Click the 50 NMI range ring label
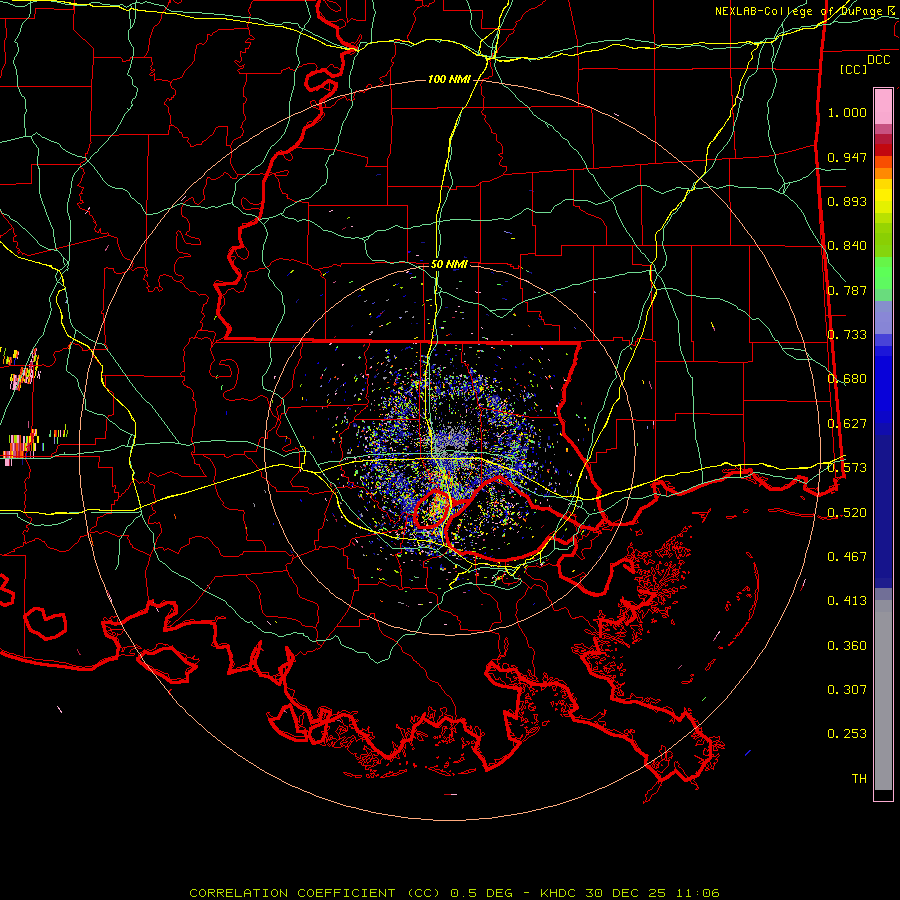The width and height of the screenshot is (900, 900). click(x=449, y=264)
